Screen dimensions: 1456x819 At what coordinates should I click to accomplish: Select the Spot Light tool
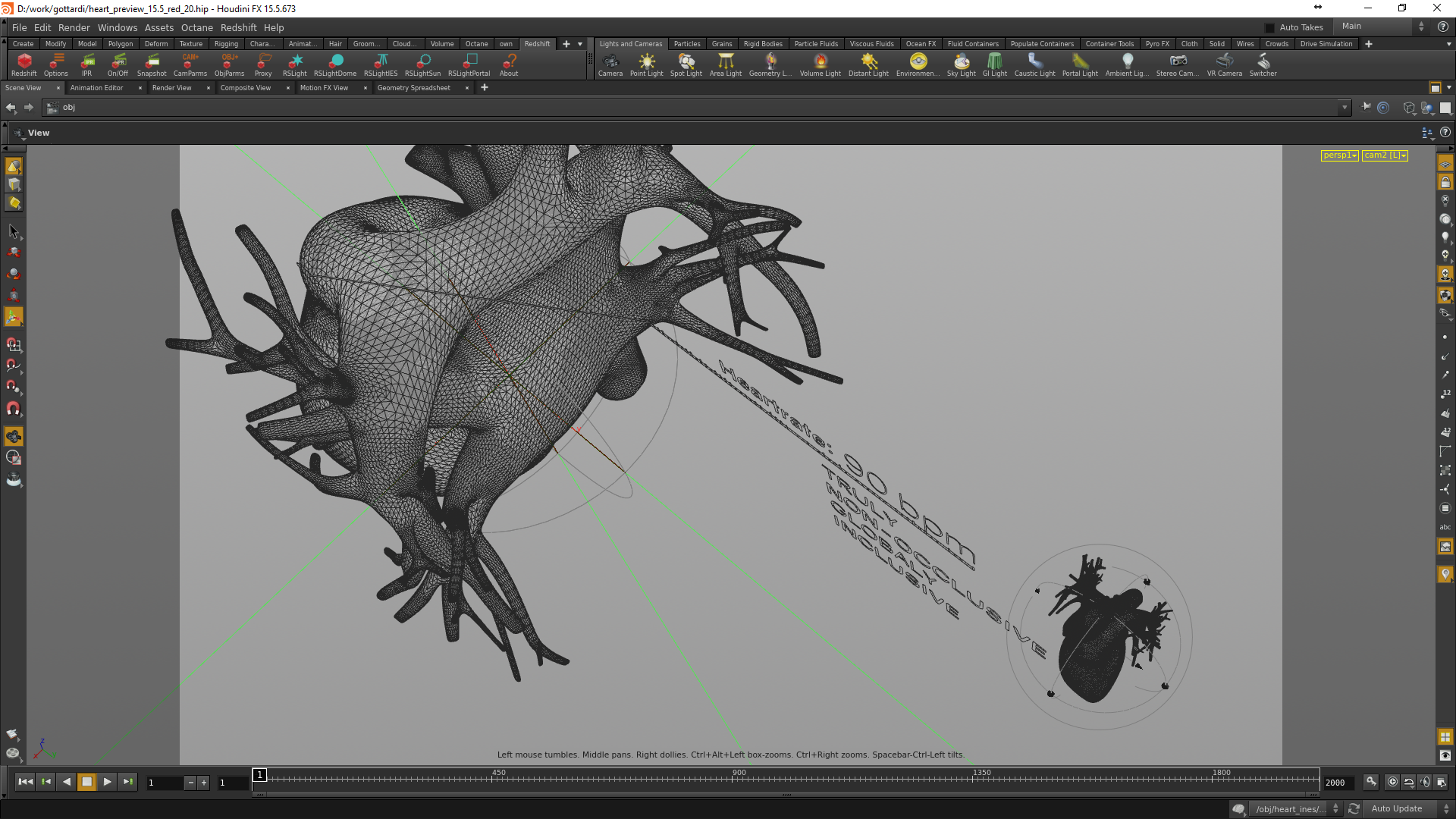pos(686,64)
